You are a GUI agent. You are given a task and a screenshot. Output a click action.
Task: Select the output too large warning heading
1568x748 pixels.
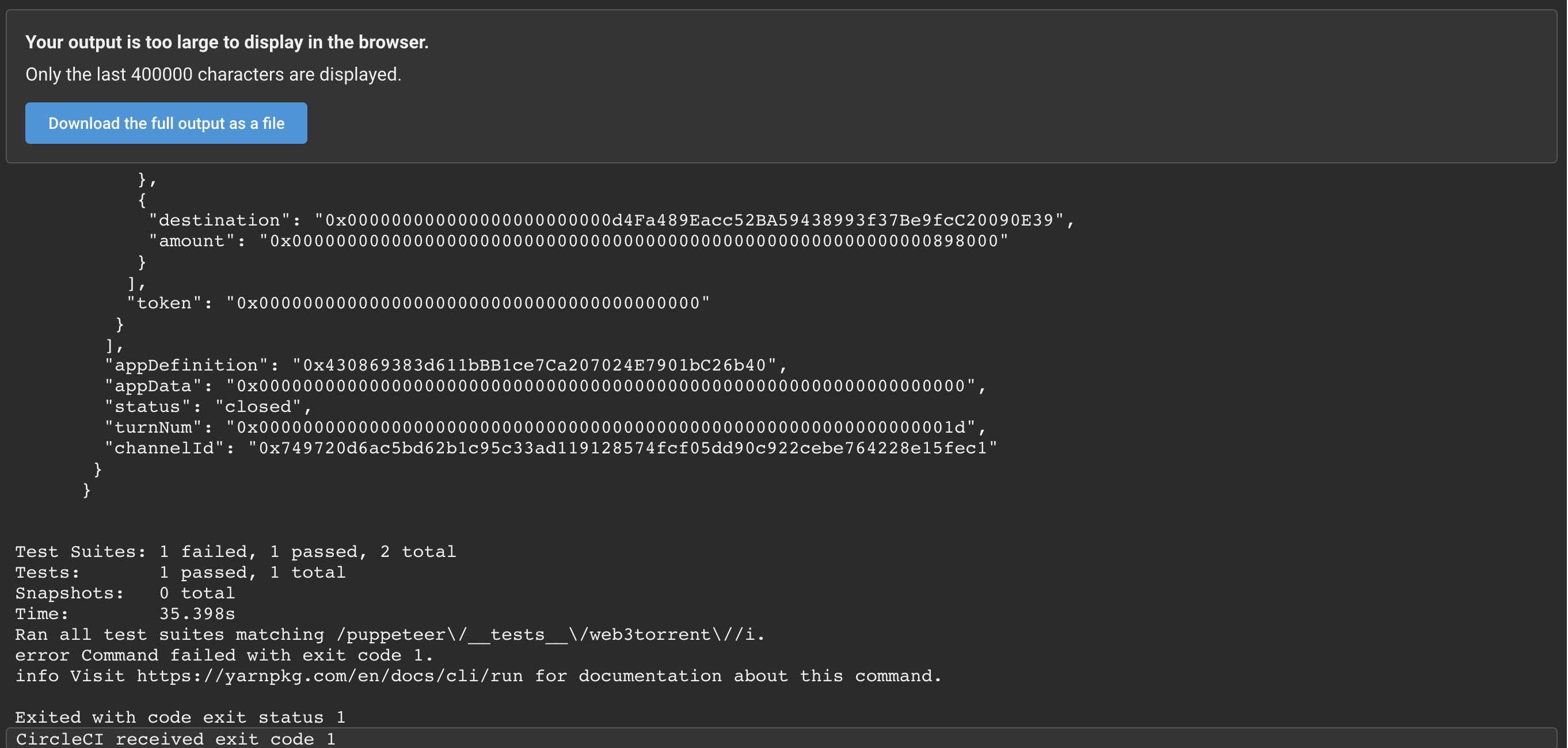(226, 42)
